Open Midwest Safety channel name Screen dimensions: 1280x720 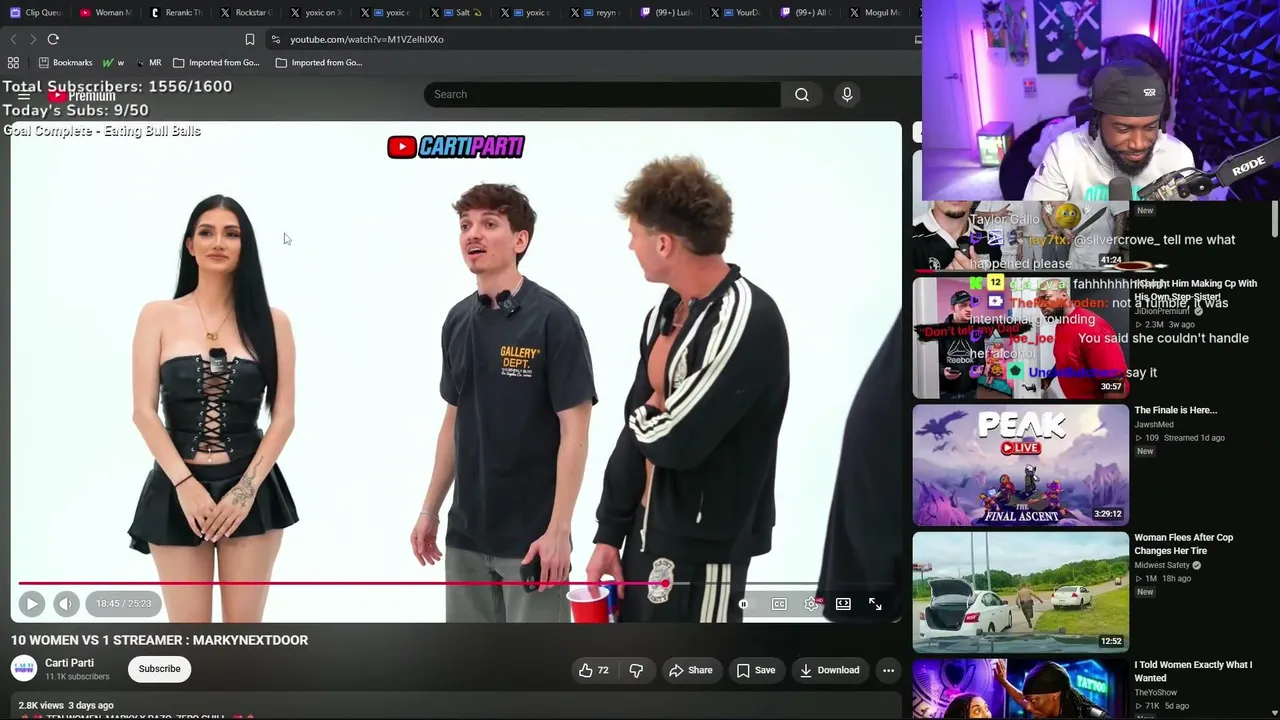(1160, 565)
